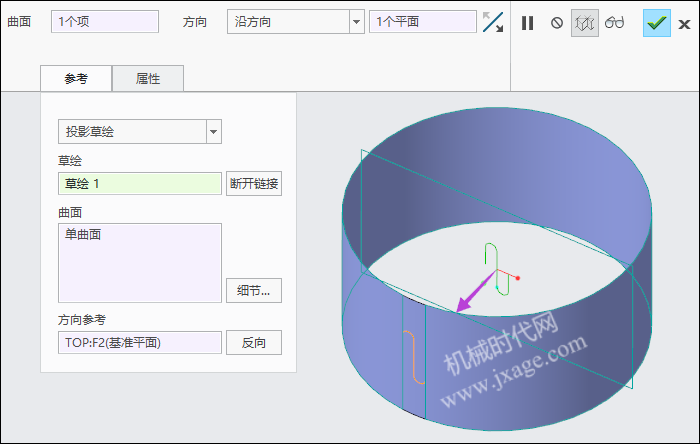Image resolution: width=700 pixels, height=444 pixels.
Task: Confirm the feature with the green checkmark
Action: point(657,23)
